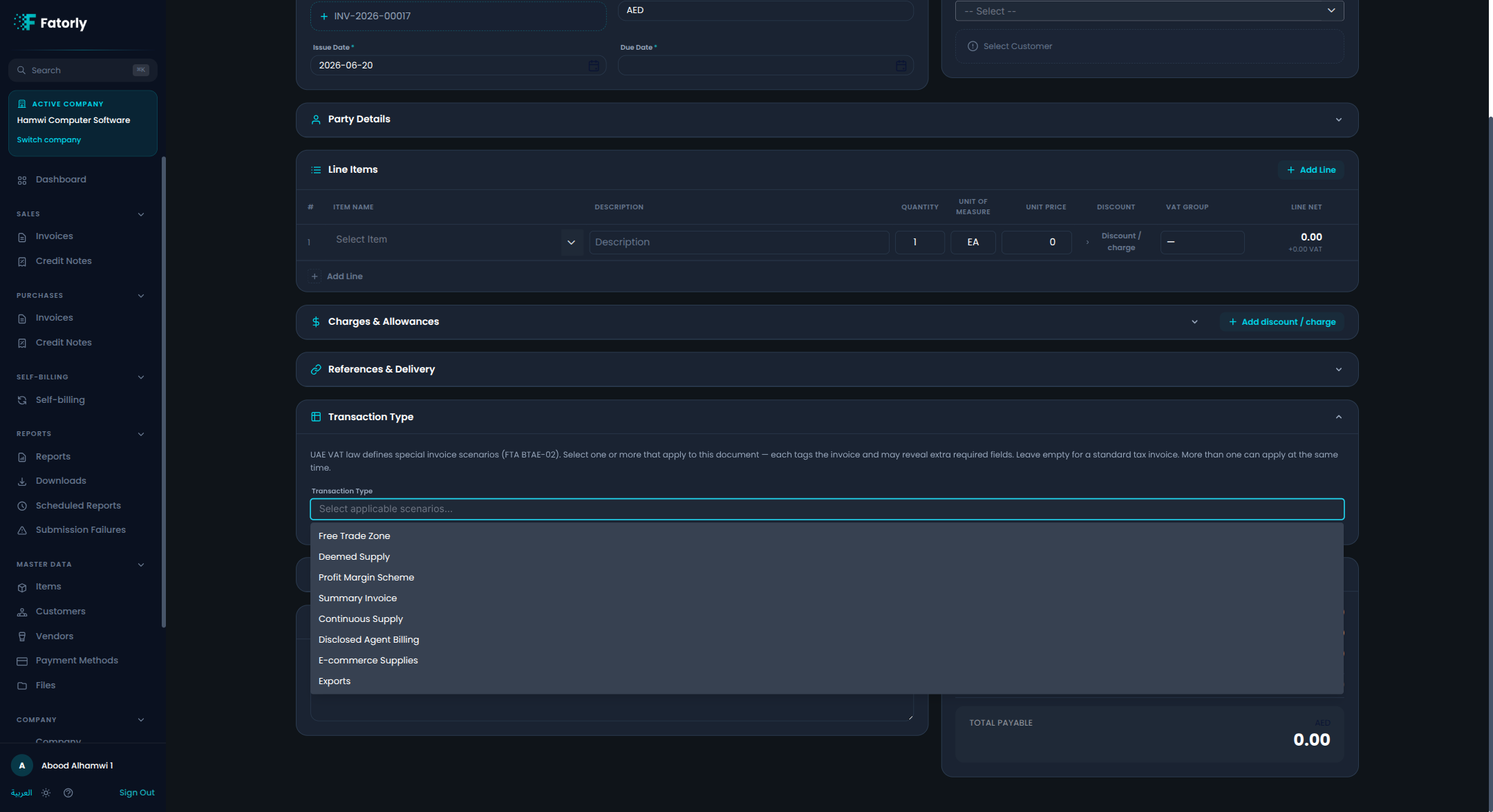Open Sales Invoices in sidebar
The image size is (1493, 812).
[x=54, y=236]
